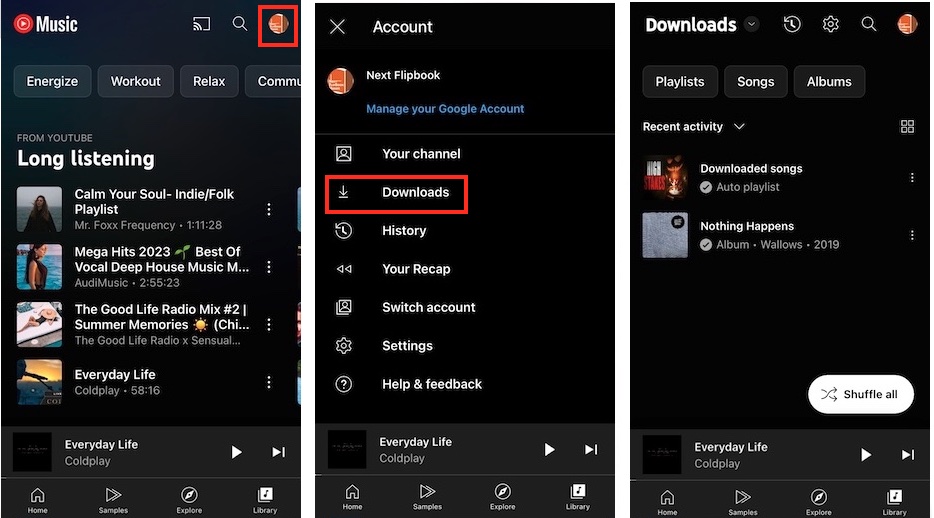Viewport: 934px width, 518px height.
Task: Open options for Mega Hits 2023
Action: coord(269,266)
